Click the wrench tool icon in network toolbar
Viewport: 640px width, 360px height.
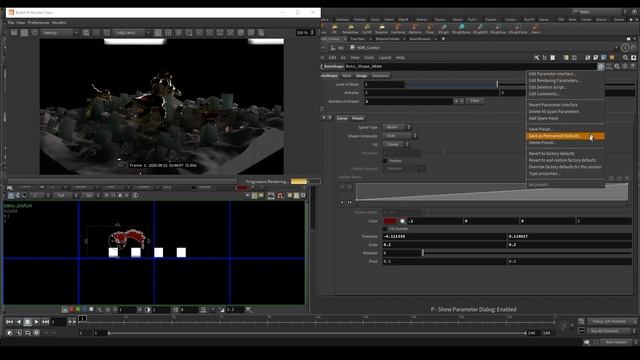click(536, 58)
